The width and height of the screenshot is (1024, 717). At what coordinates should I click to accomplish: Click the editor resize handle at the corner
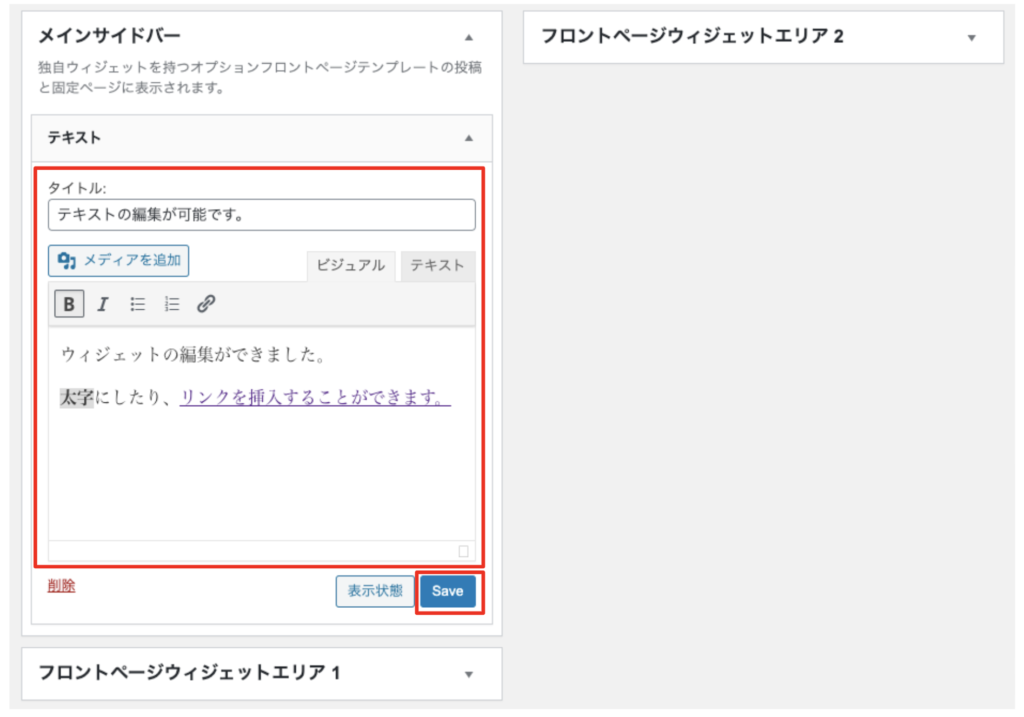[463, 551]
